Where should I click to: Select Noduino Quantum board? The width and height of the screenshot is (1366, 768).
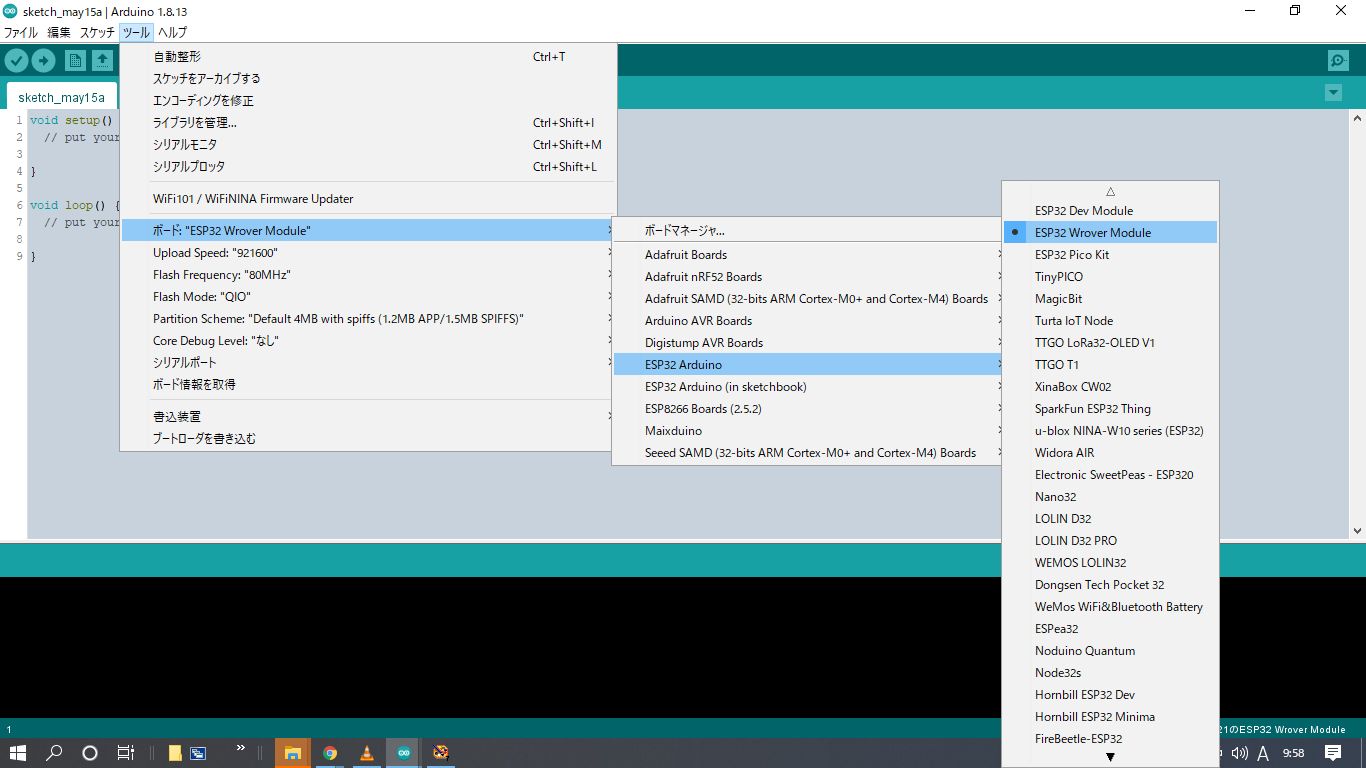pos(1110,651)
